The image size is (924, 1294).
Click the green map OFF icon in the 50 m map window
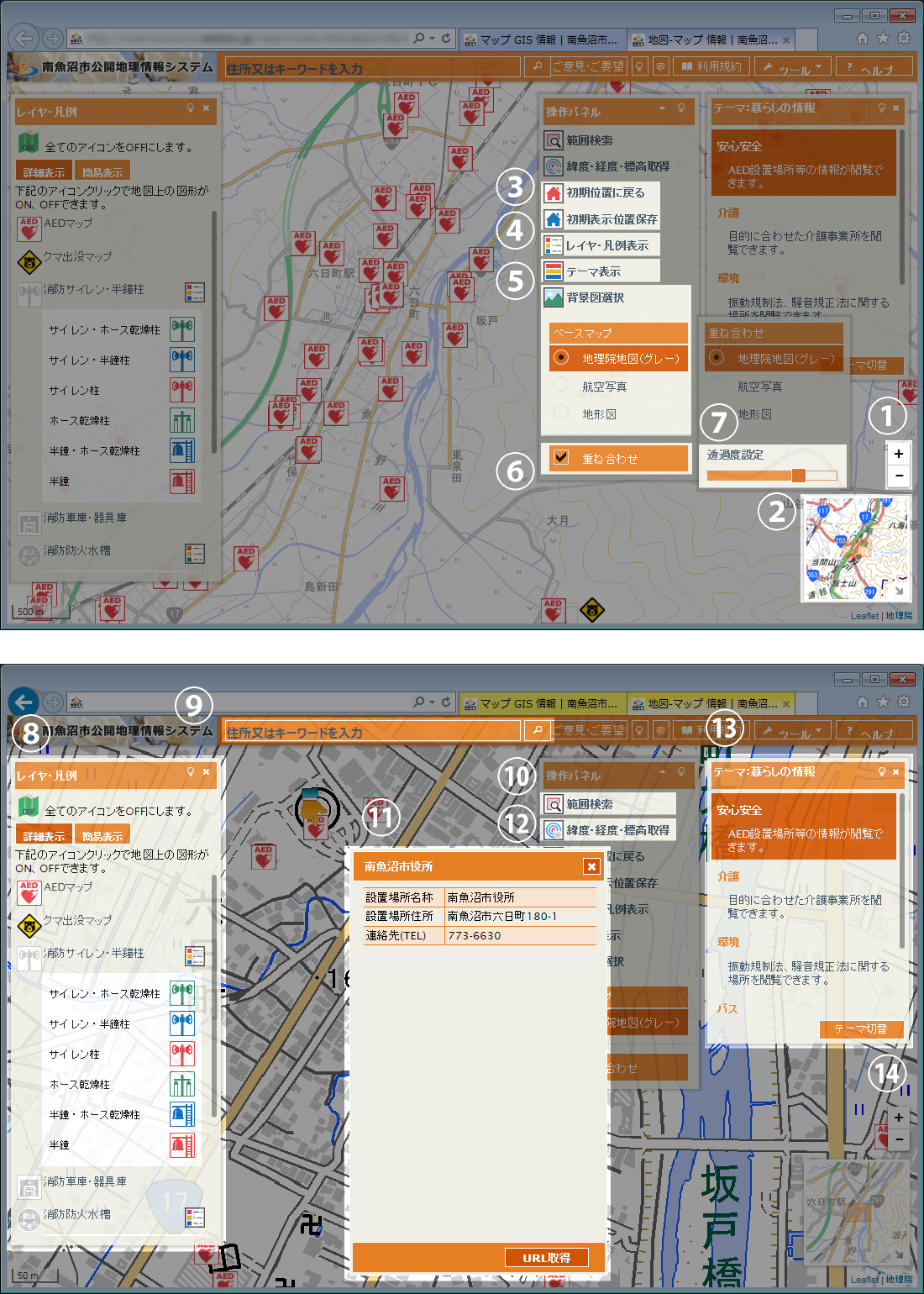pos(29,807)
